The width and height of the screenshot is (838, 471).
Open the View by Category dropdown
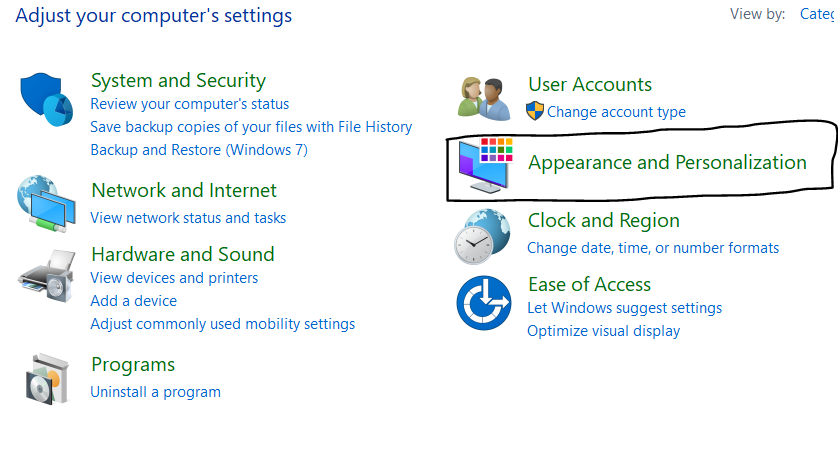[x=818, y=15]
